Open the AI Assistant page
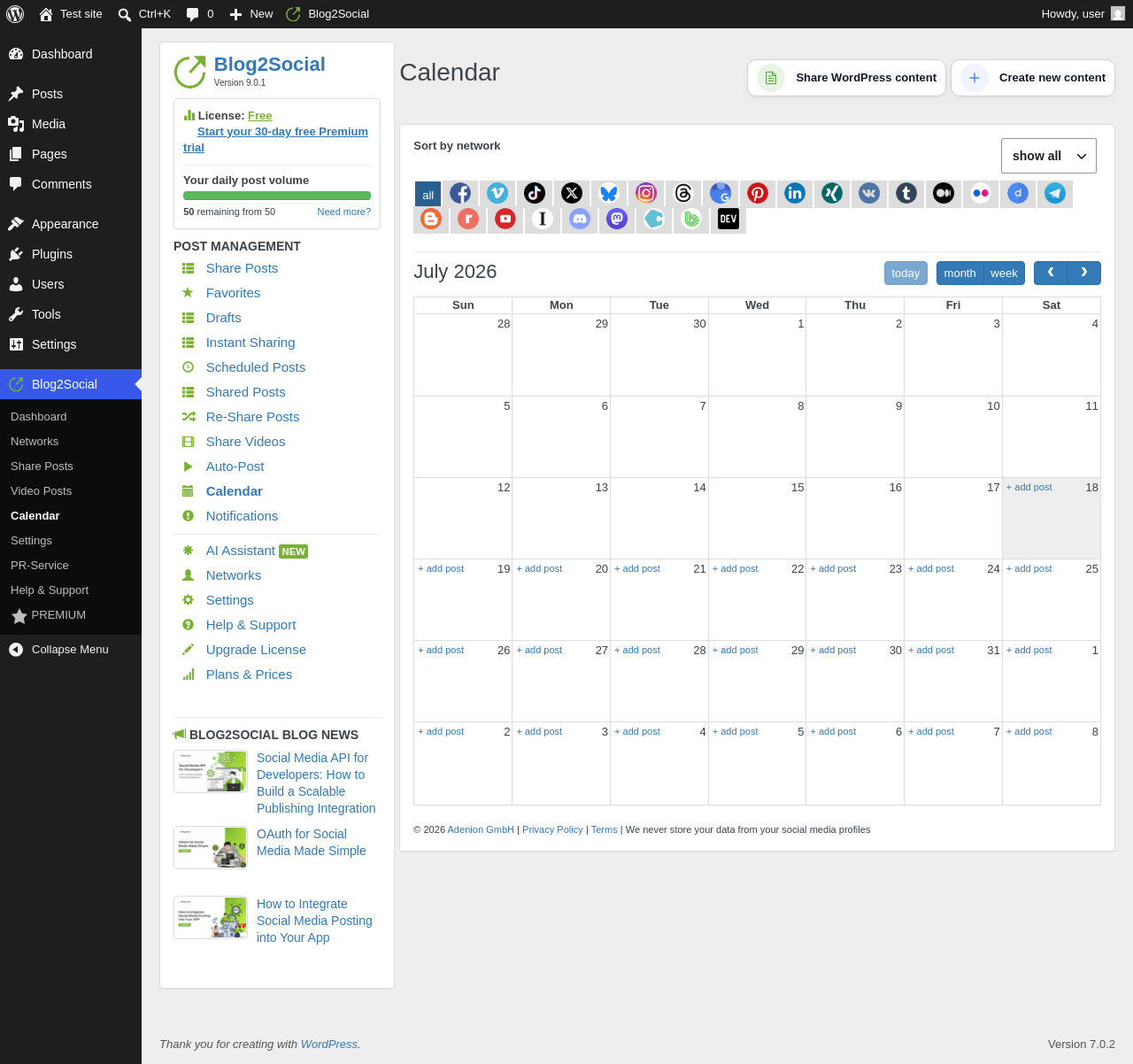 (x=240, y=551)
